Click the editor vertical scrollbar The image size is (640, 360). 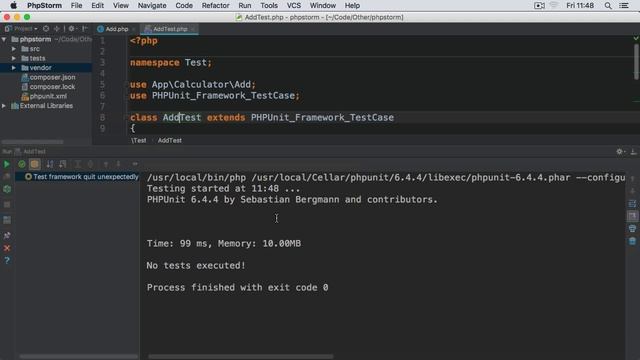[x=636, y=61]
